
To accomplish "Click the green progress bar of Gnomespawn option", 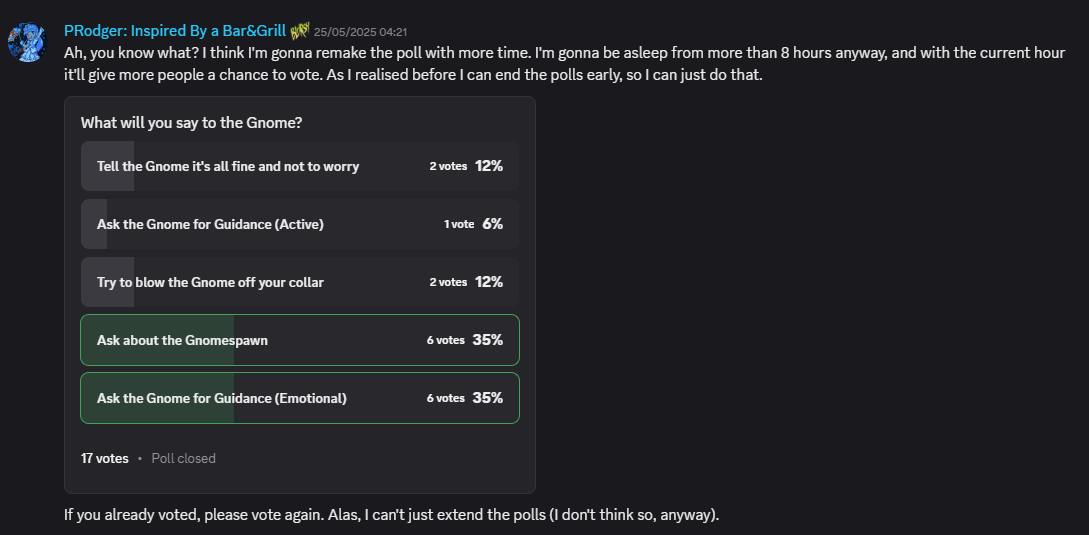I will (158, 340).
